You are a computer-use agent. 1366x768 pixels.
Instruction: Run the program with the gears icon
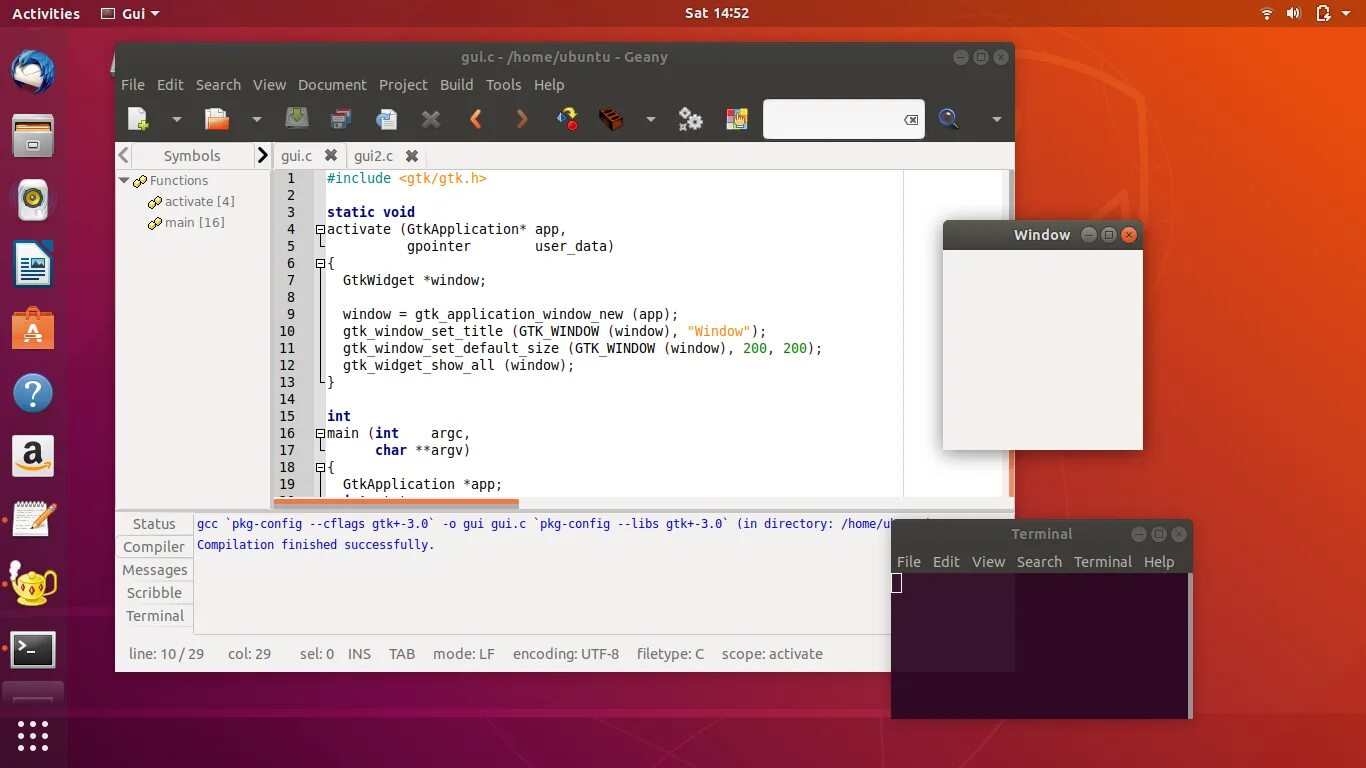pyautogui.click(x=691, y=119)
